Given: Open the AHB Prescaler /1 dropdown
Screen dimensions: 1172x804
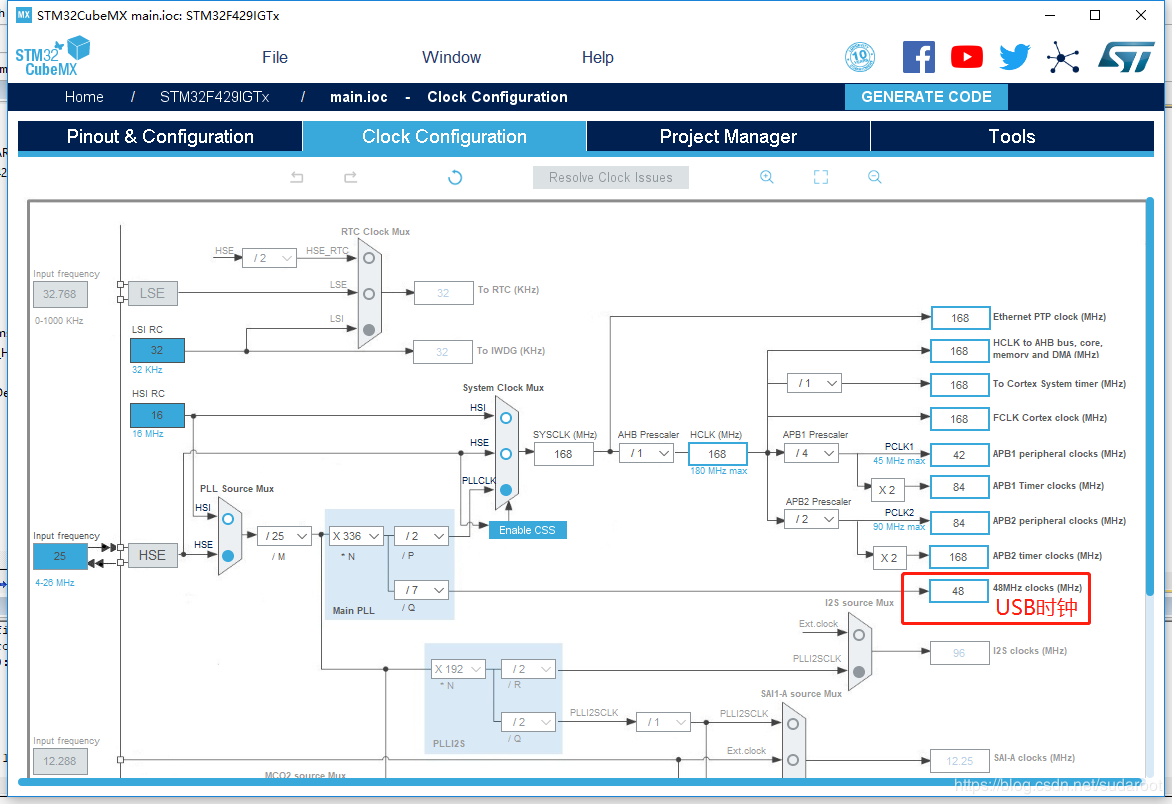Looking at the screenshot, I should [647, 453].
